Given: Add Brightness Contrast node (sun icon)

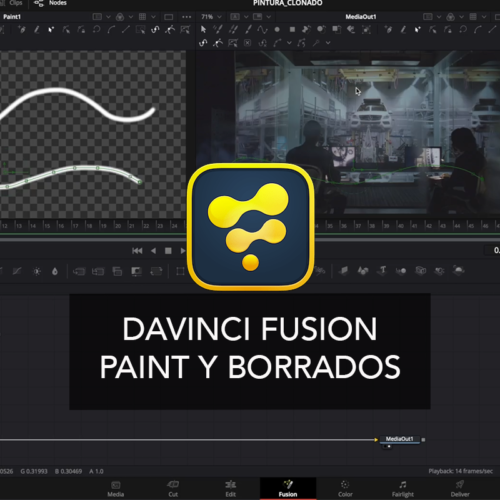Looking at the screenshot, I should [x=37, y=271].
